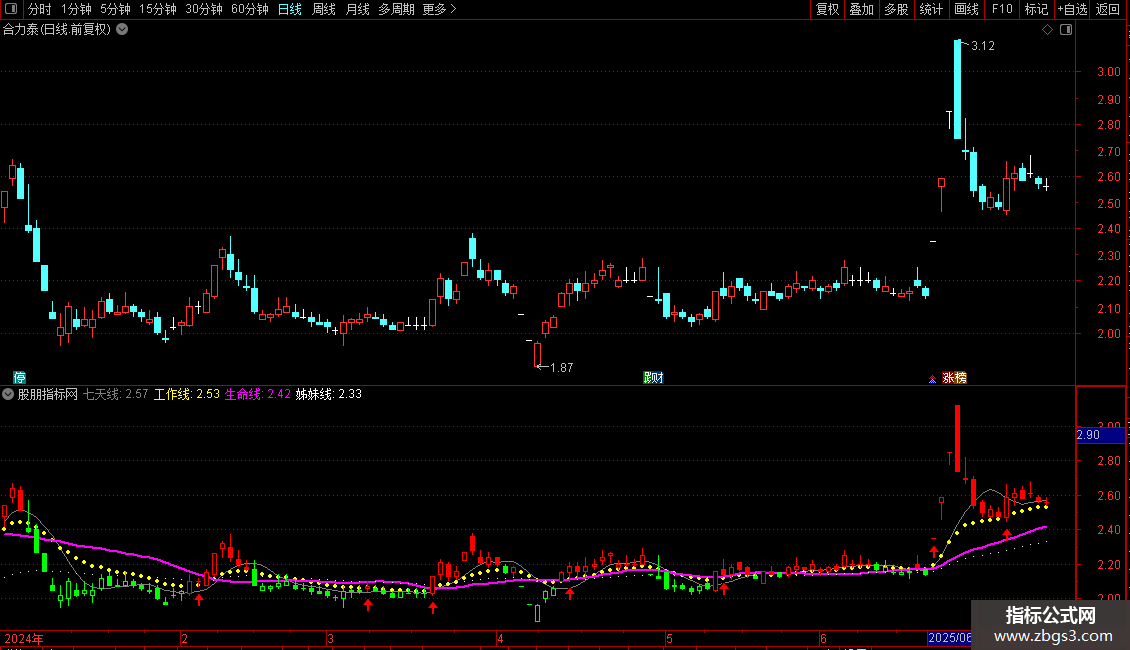Viewport: 1130px width, 650px height.
Task: Select the 5分钟 period
Action: [x=115, y=9]
